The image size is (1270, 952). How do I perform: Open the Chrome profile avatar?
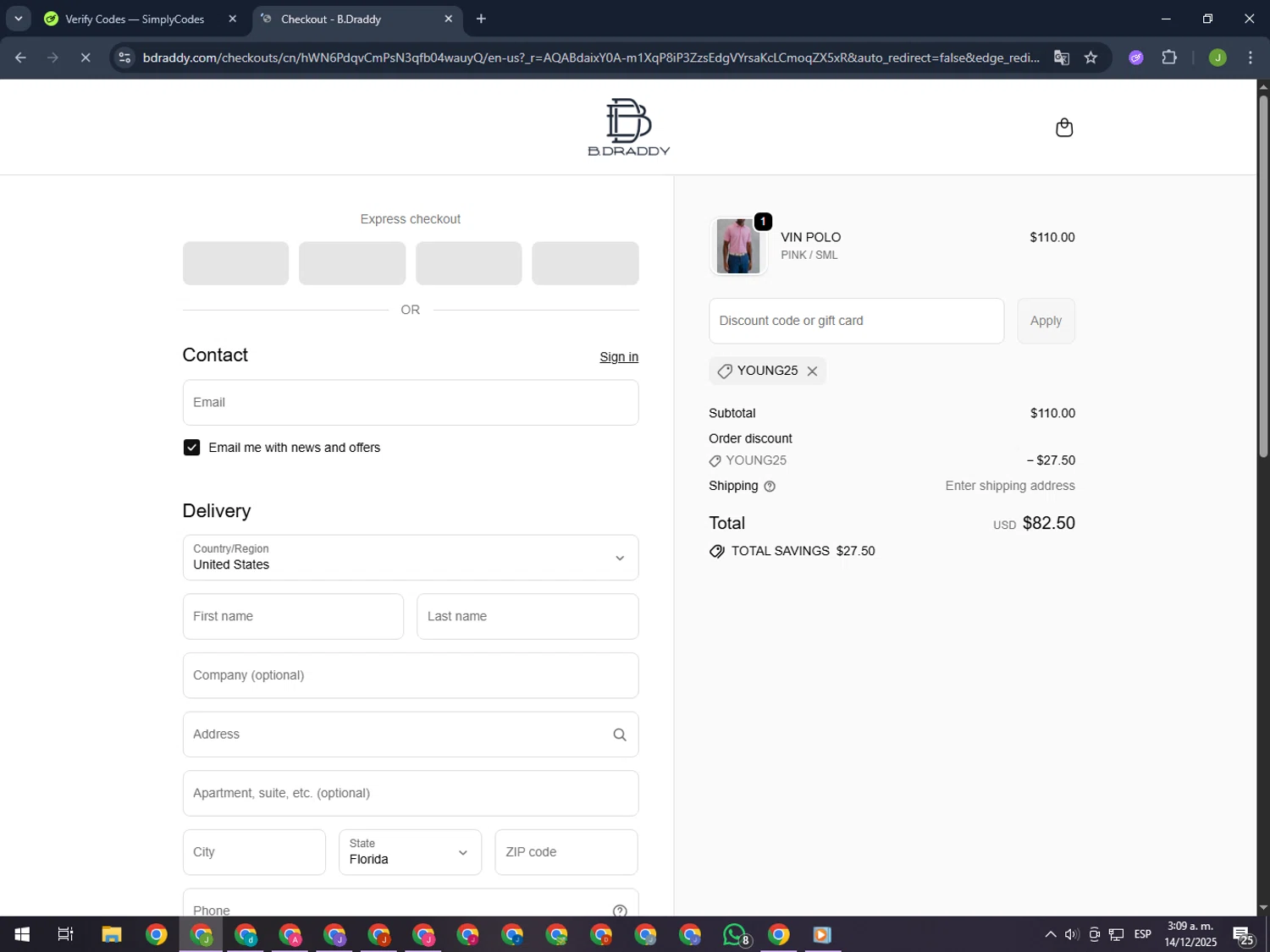pos(1218,58)
